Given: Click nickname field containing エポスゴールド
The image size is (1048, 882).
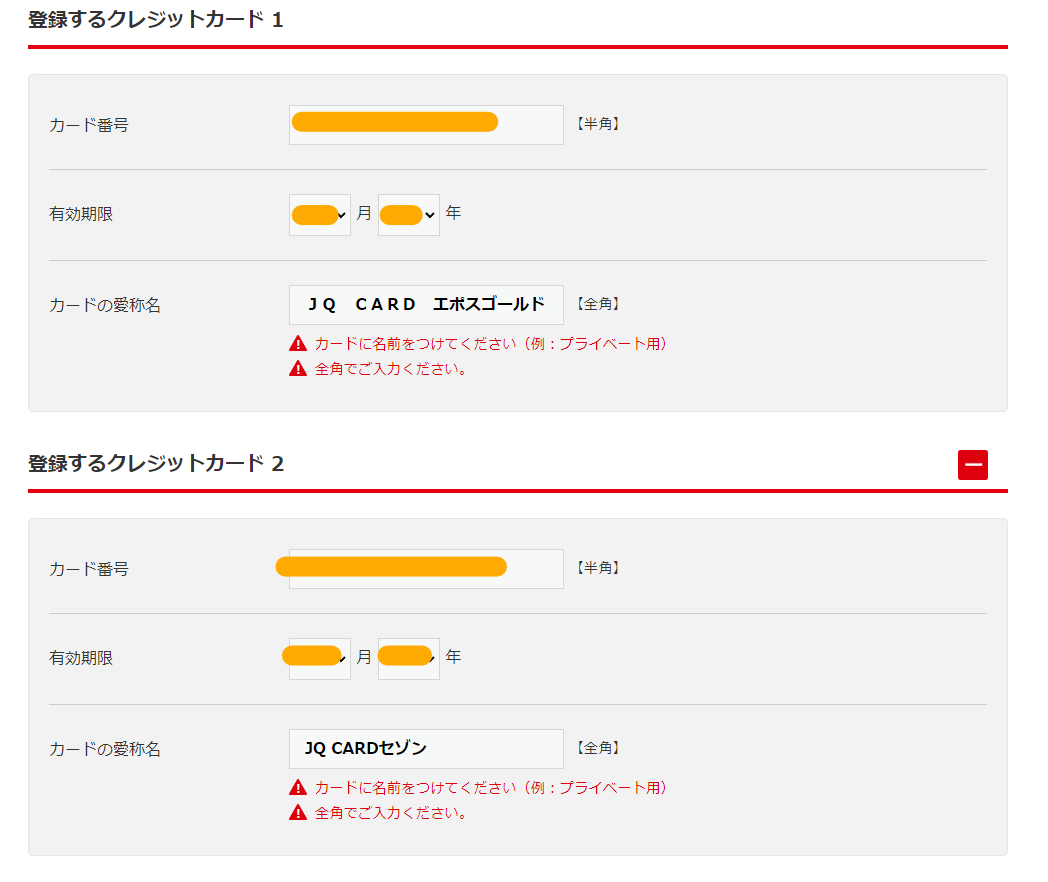Looking at the screenshot, I should (x=426, y=305).
